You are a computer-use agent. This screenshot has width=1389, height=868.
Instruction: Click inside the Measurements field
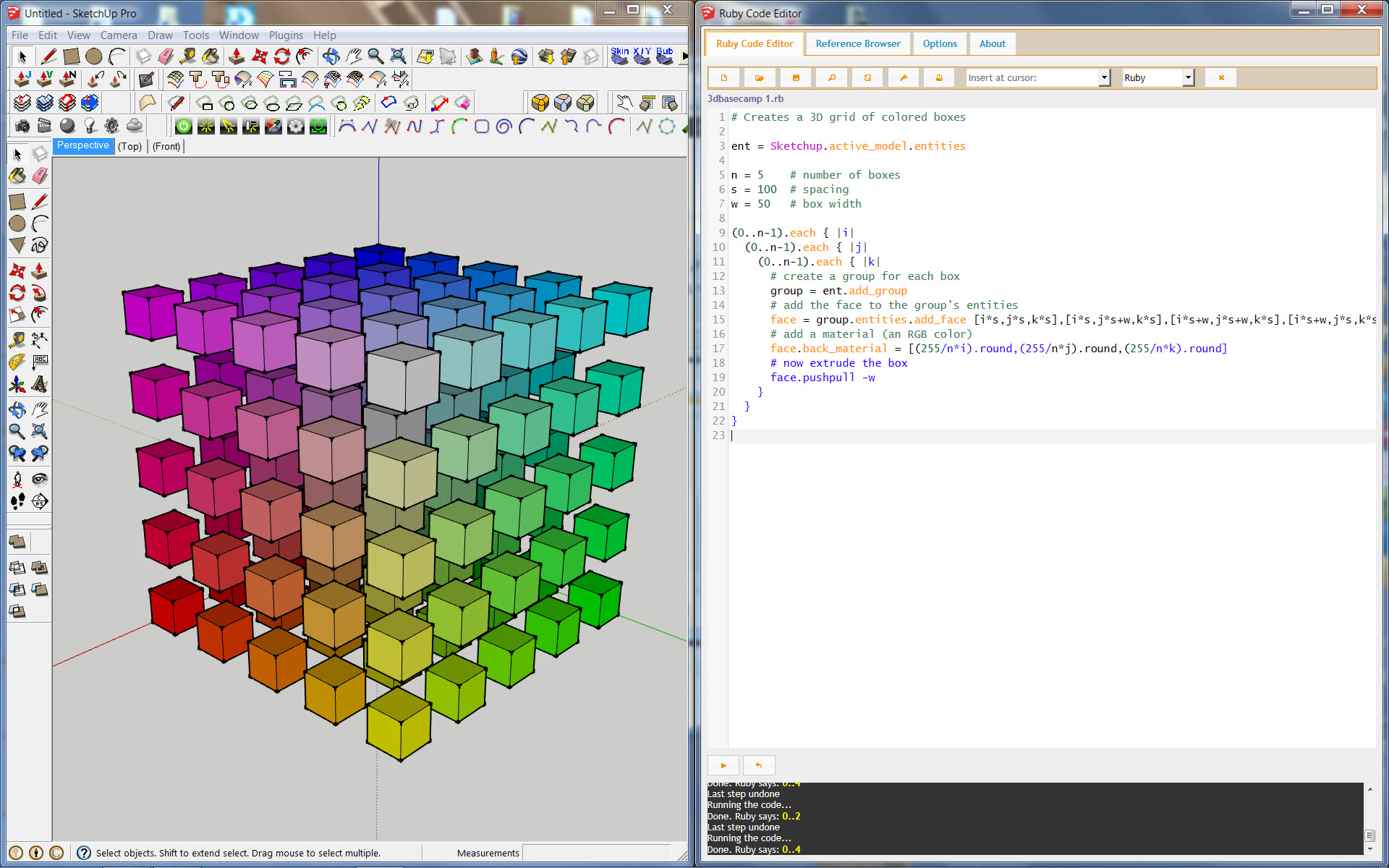[597, 853]
